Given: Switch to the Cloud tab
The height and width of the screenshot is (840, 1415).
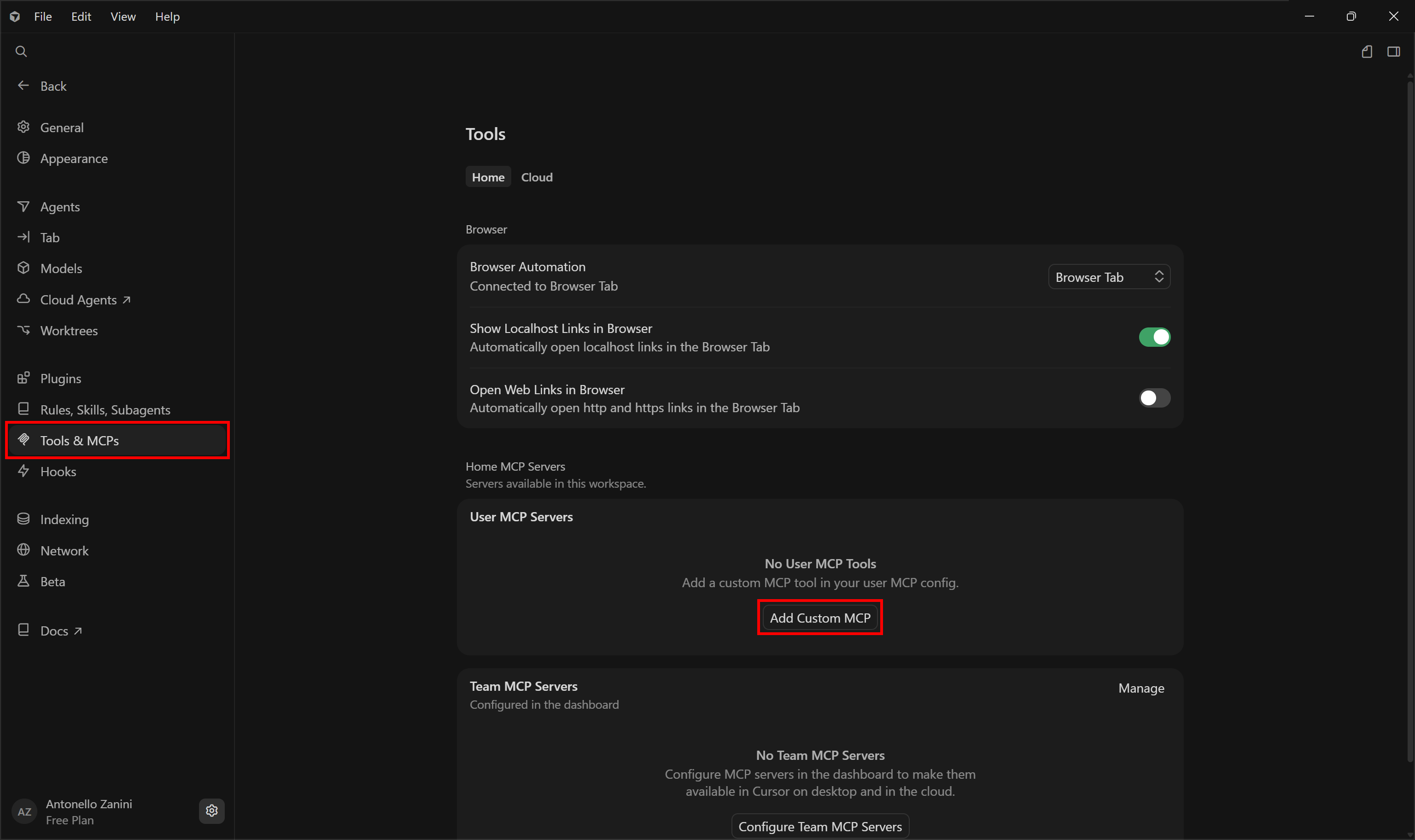Looking at the screenshot, I should point(537,177).
